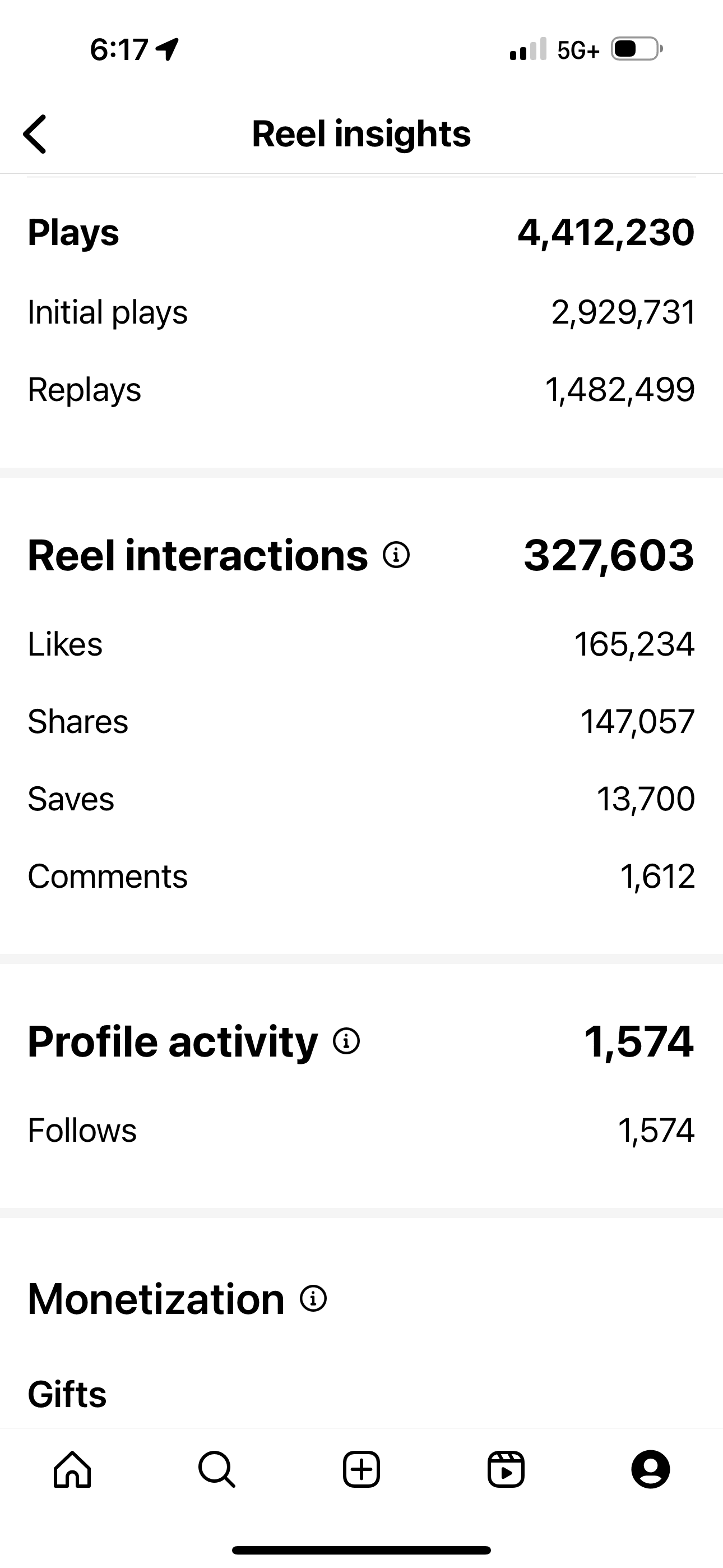This screenshot has height=1568, width=723.
Task: Tap the Gifts heading under Monetization
Action: point(68,1395)
